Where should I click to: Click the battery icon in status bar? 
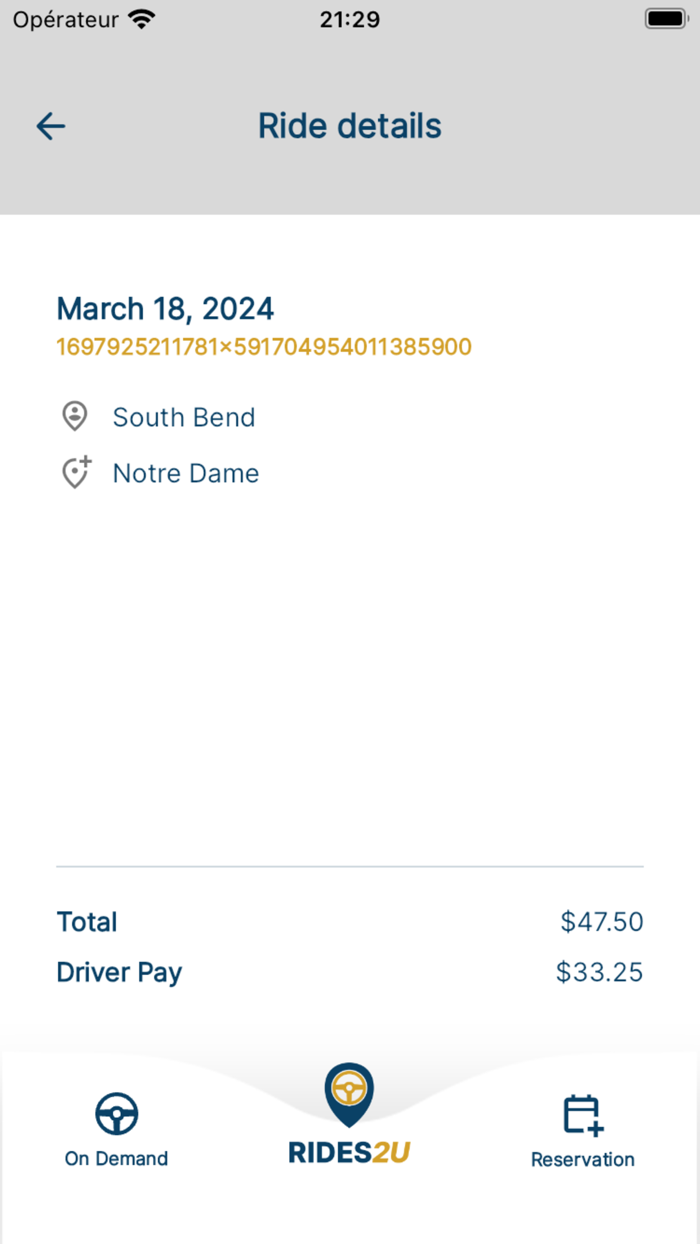pyautogui.click(x=665, y=19)
